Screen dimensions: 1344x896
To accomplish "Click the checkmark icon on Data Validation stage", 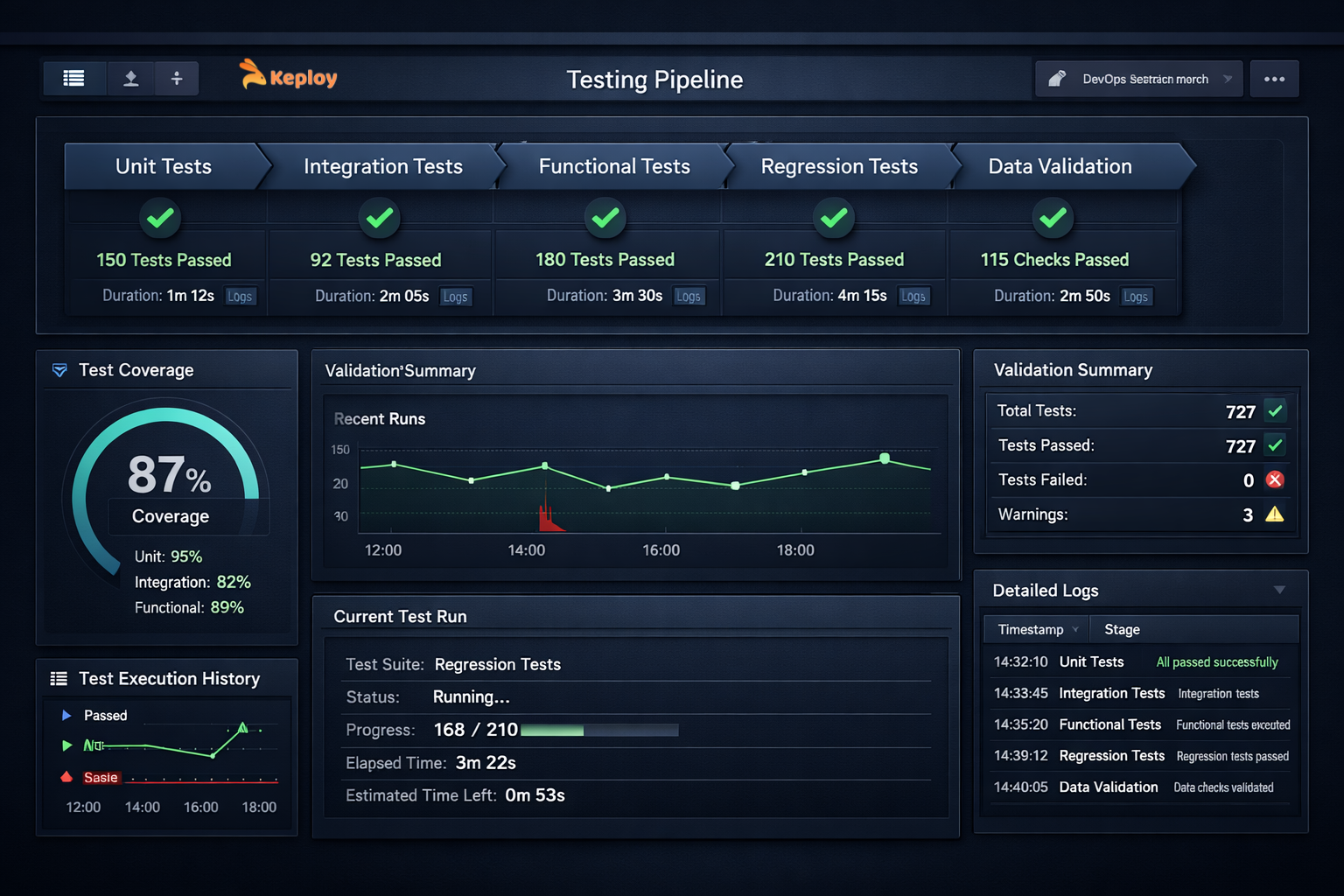I will tap(1053, 218).
